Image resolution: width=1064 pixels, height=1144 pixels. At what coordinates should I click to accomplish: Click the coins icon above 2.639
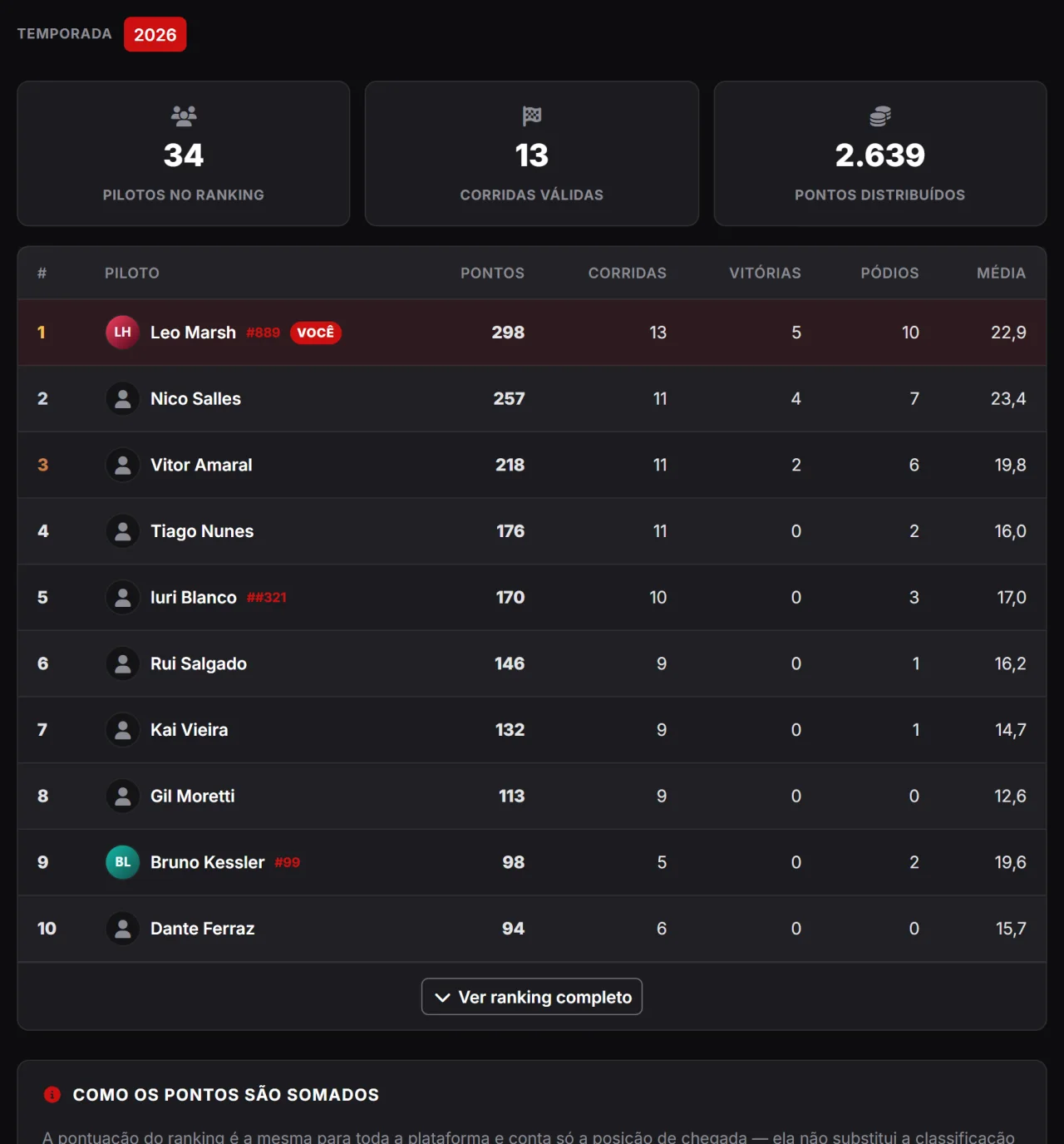coord(880,116)
